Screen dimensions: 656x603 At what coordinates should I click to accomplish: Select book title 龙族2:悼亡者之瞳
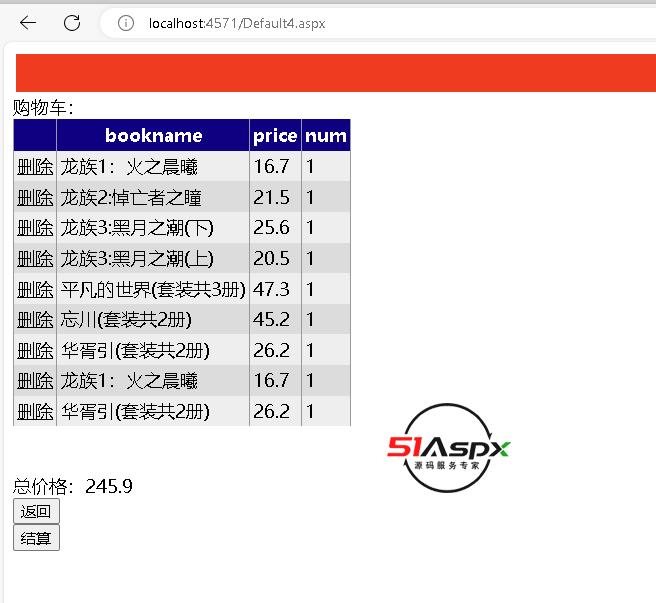click(131, 198)
